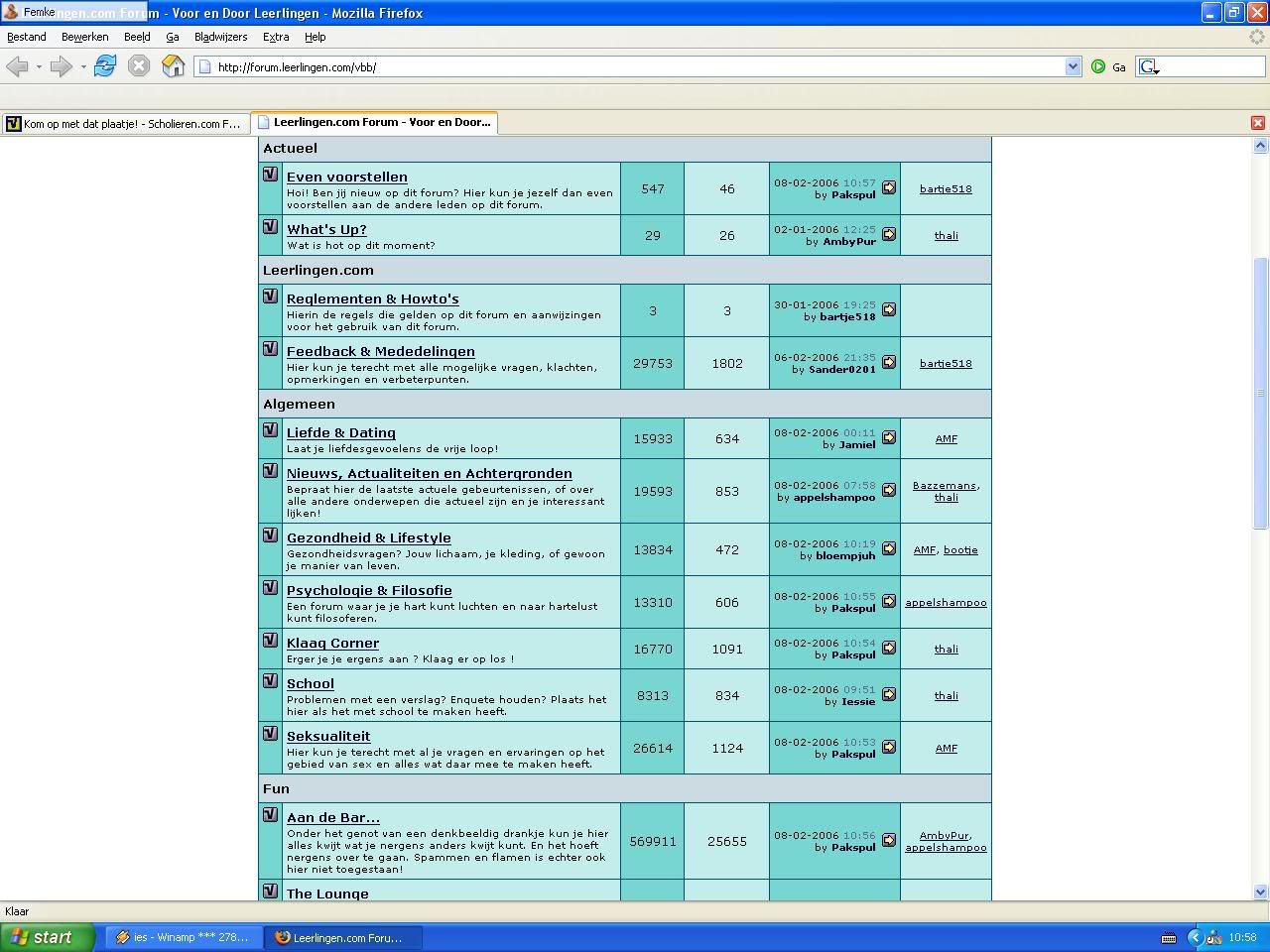Click the forum status icon beside Klaag Corner
1270x952 pixels.
[x=270, y=641]
